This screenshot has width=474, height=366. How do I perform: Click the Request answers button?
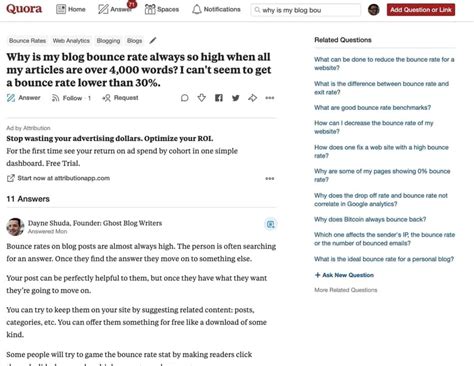point(120,98)
